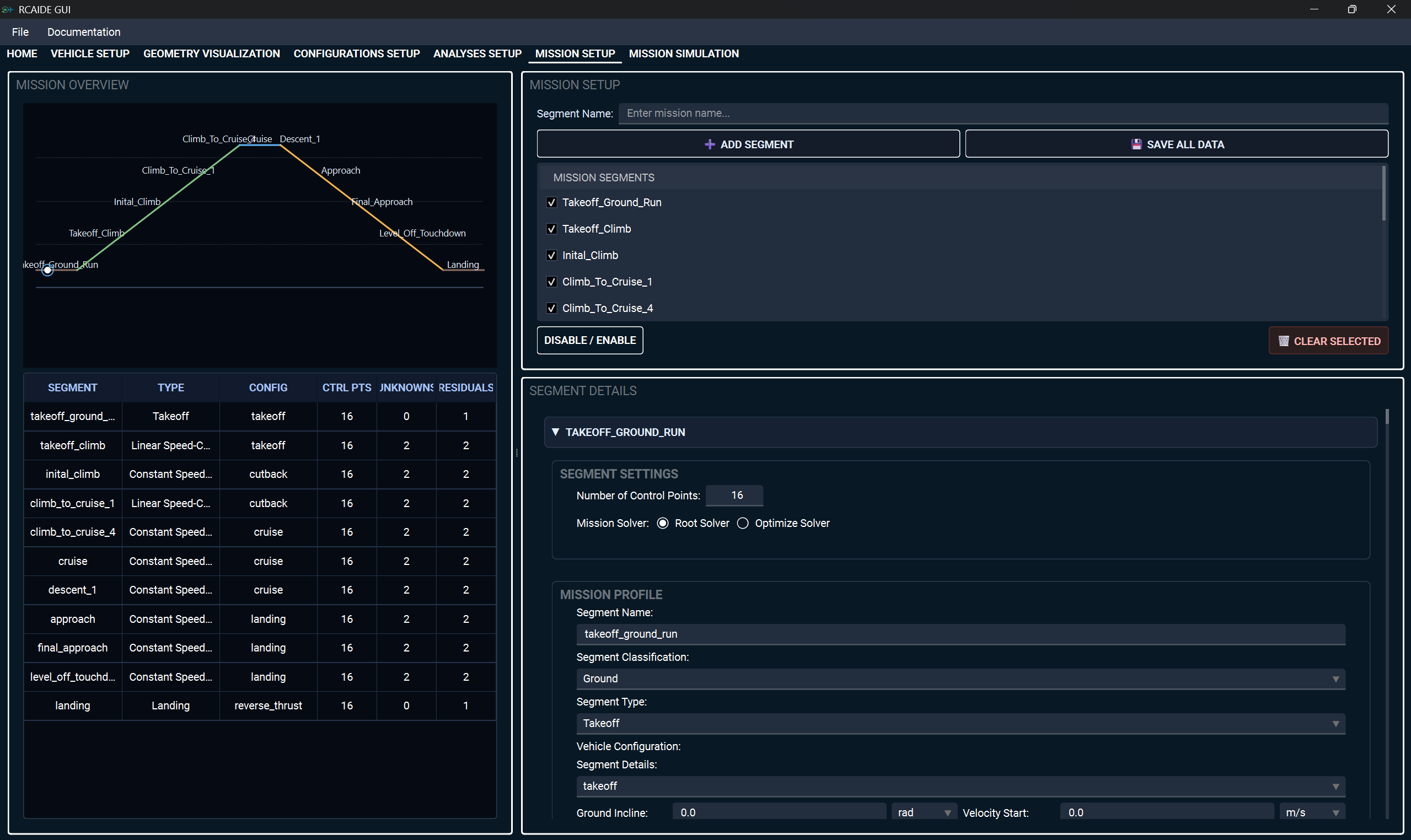
Task: Click the reverse_thrust config cell
Action: [x=269, y=706]
